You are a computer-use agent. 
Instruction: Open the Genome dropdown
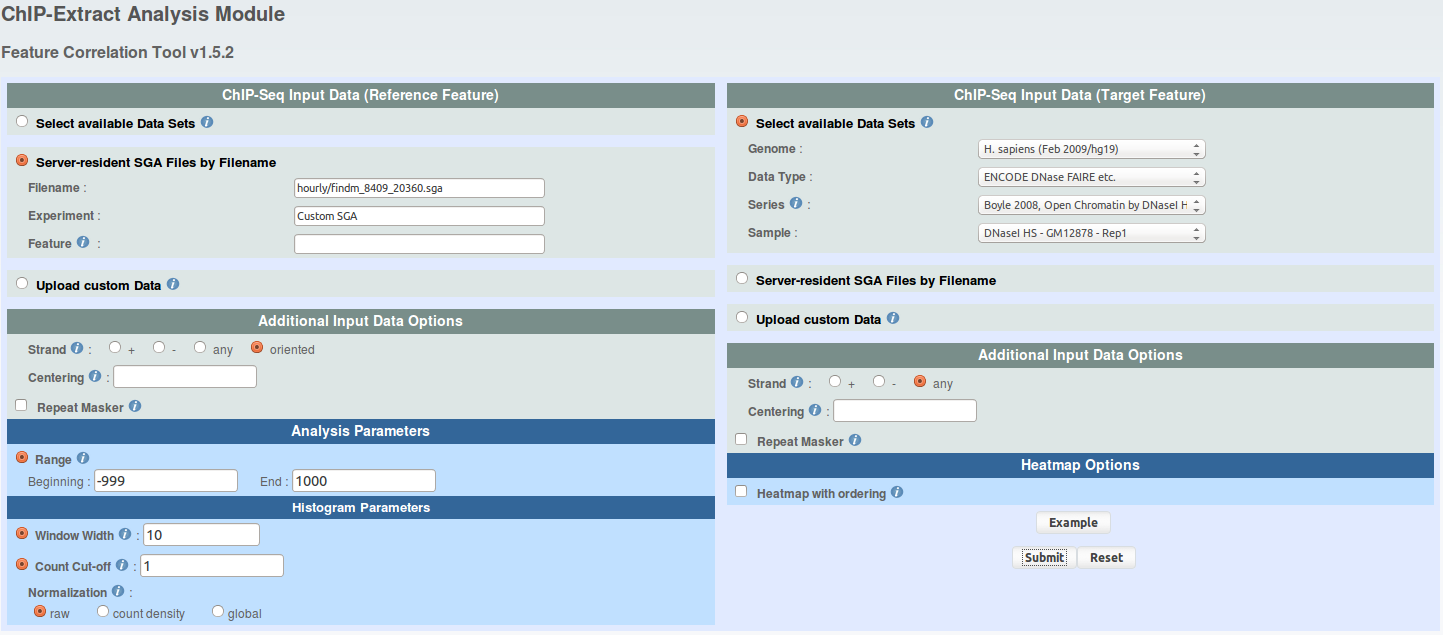pos(1091,149)
